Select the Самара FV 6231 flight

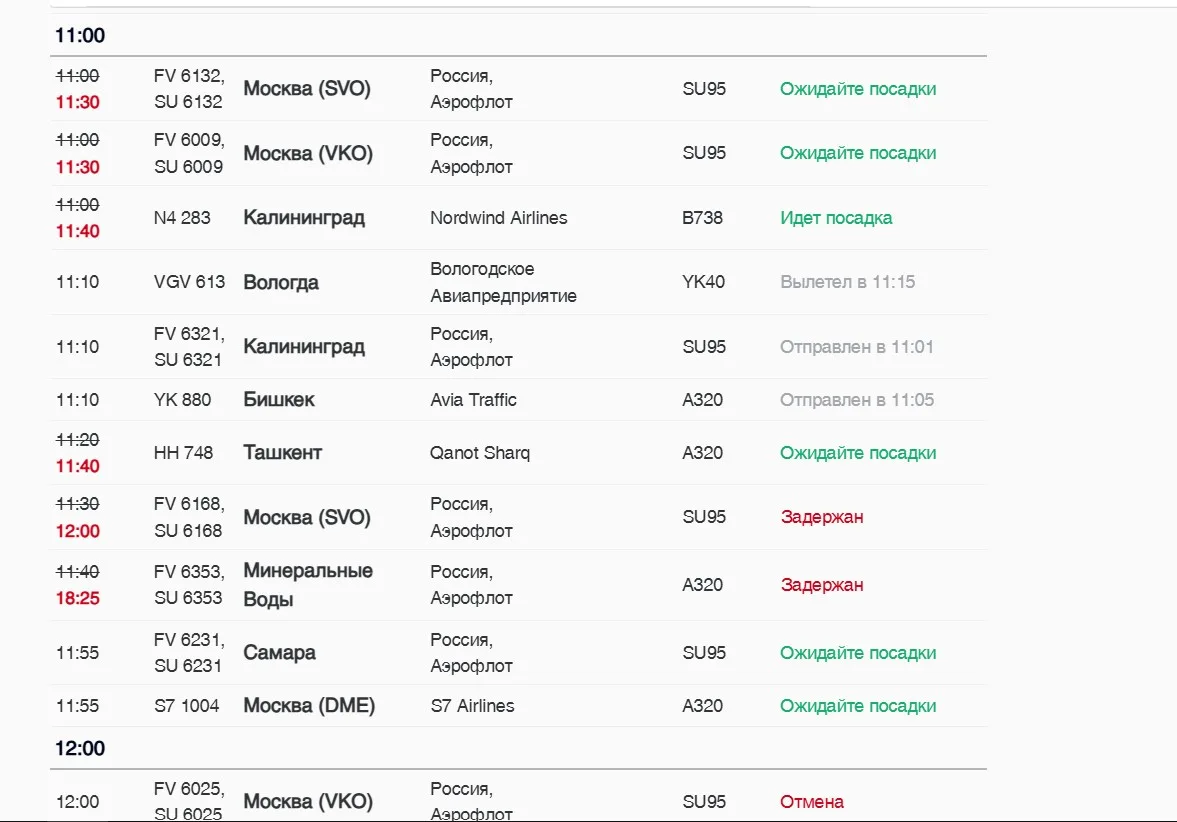(518, 652)
